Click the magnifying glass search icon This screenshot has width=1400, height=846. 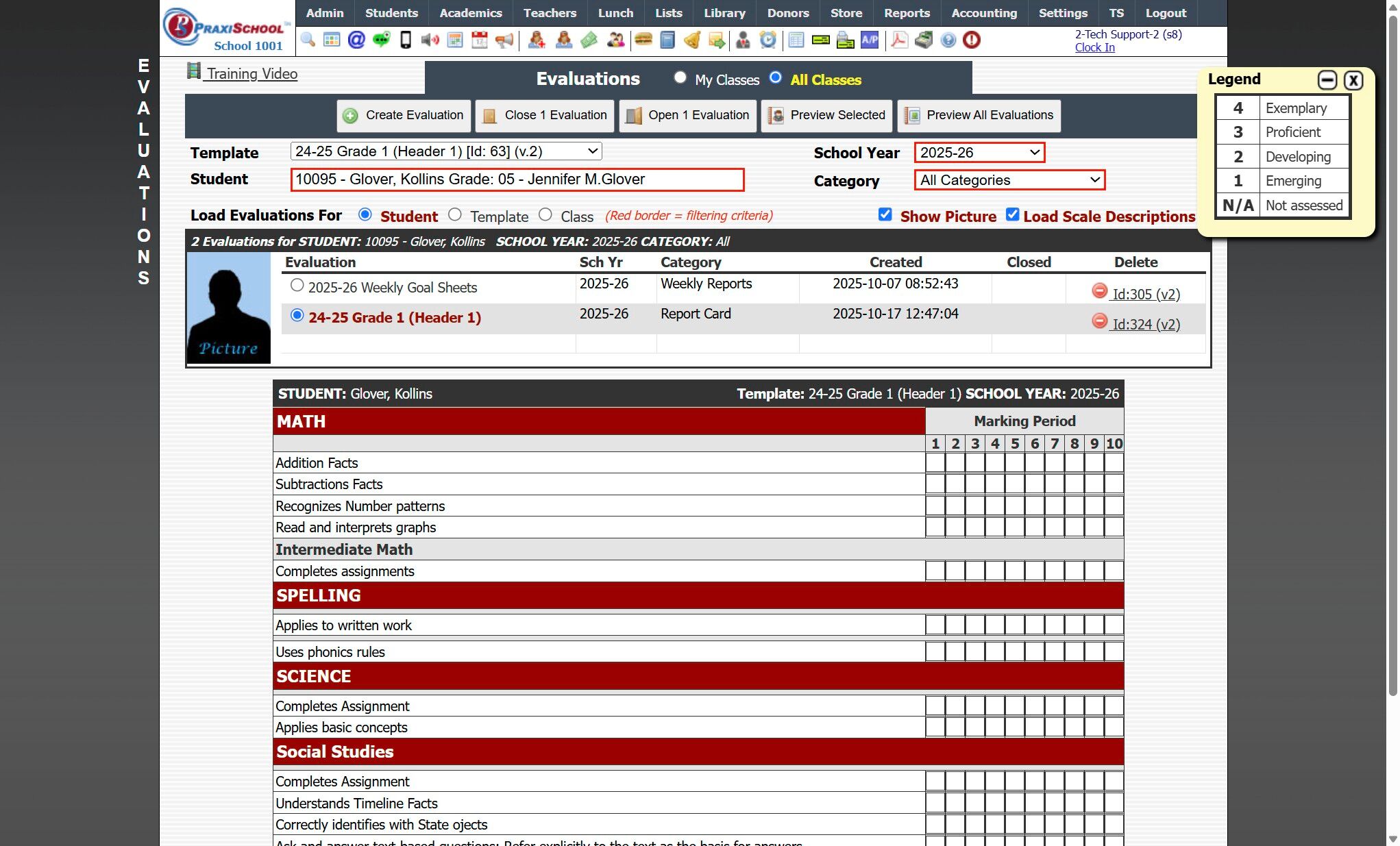tap(308, 40)
